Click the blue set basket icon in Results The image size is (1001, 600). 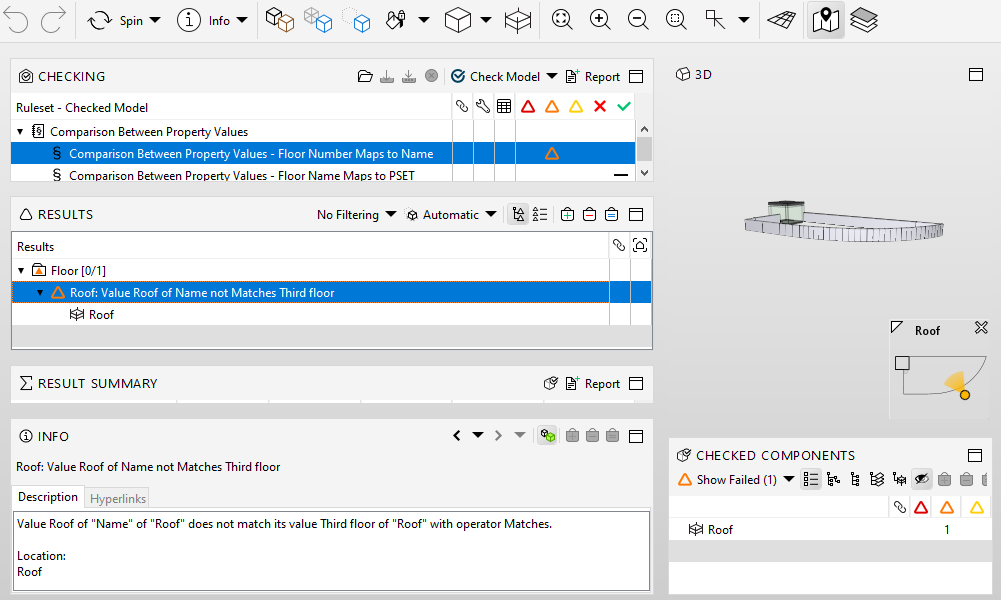click(x=611, y=215)
